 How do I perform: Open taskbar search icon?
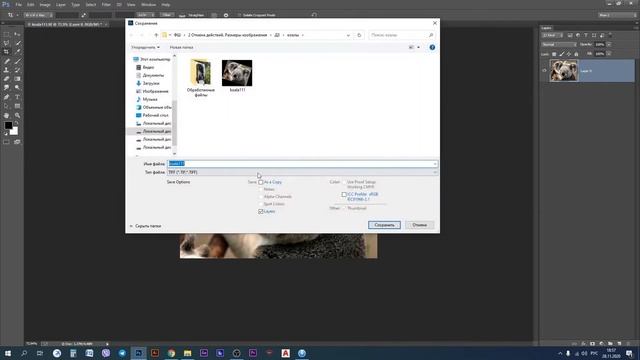(24, 353)
